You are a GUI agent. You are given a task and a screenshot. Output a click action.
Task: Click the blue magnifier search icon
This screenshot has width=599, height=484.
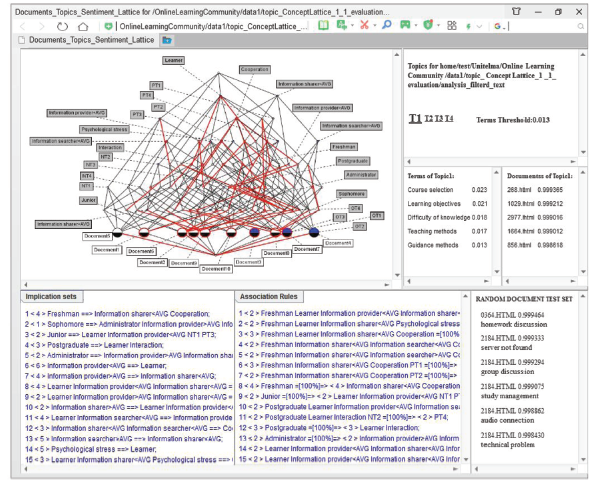[x=387, y=25]
